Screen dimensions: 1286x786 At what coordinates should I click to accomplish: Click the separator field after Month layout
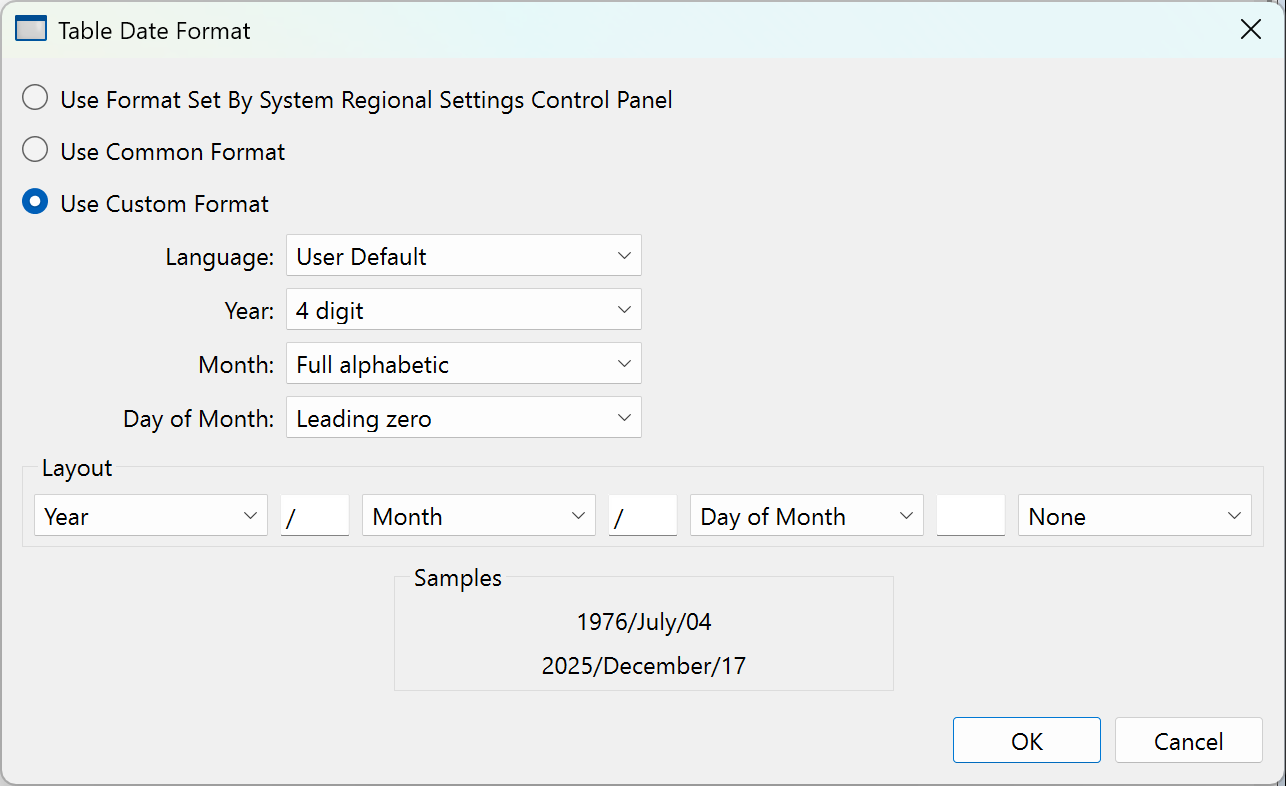(x=643, y=516)
